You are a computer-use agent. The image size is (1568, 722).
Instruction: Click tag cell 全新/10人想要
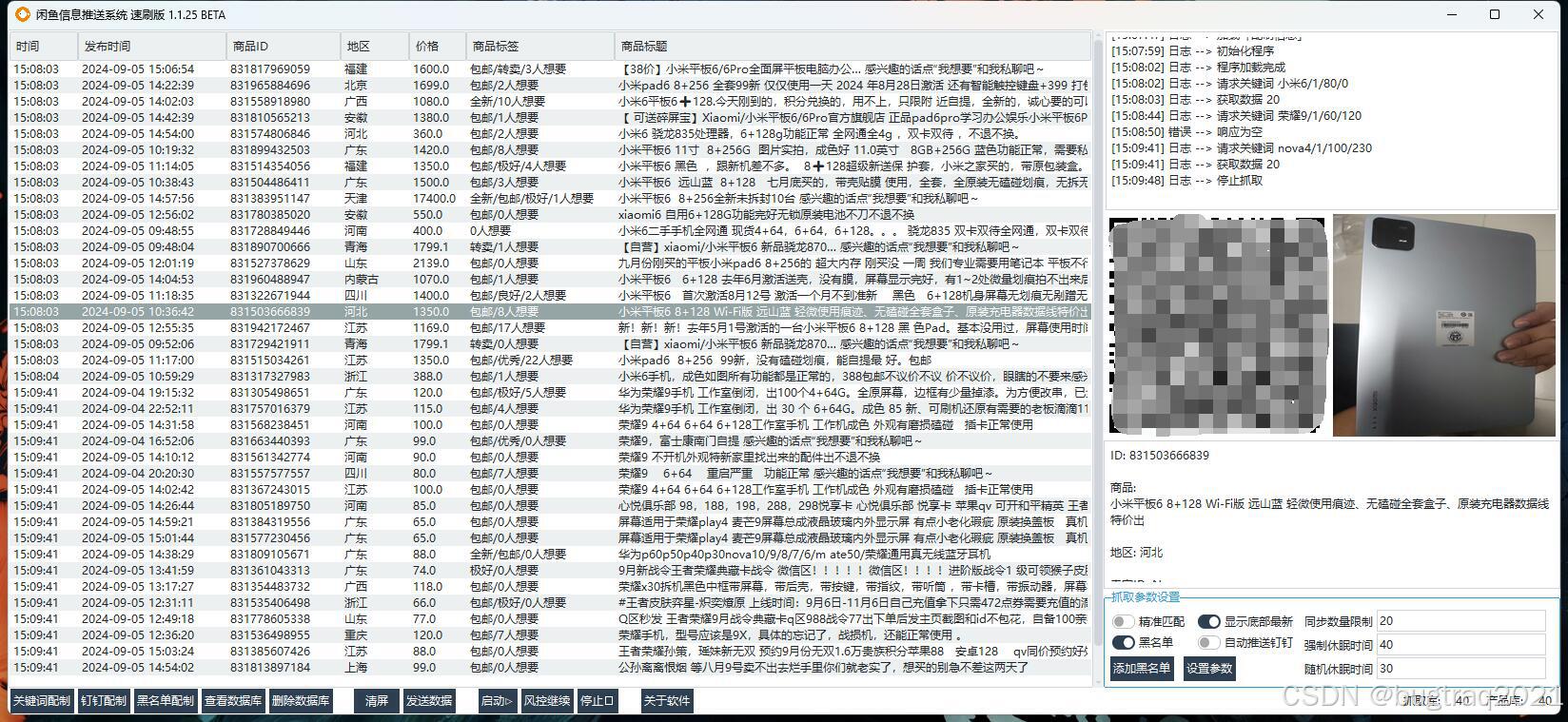pyautogui.click(x=507, y=102)
